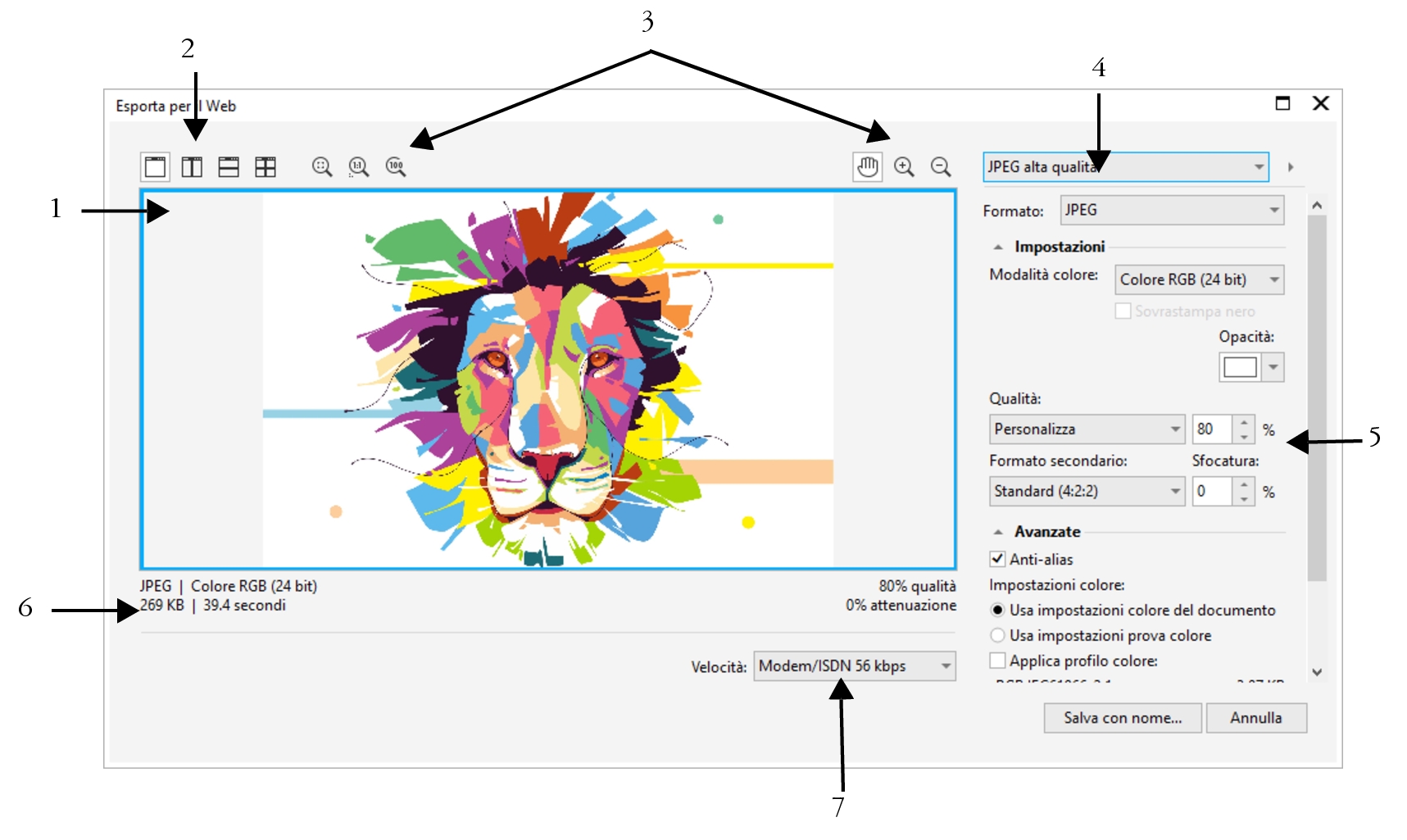Click the zoom to fit icon
The height and width of the screenshot is (840, 1407).
[322, 167]
